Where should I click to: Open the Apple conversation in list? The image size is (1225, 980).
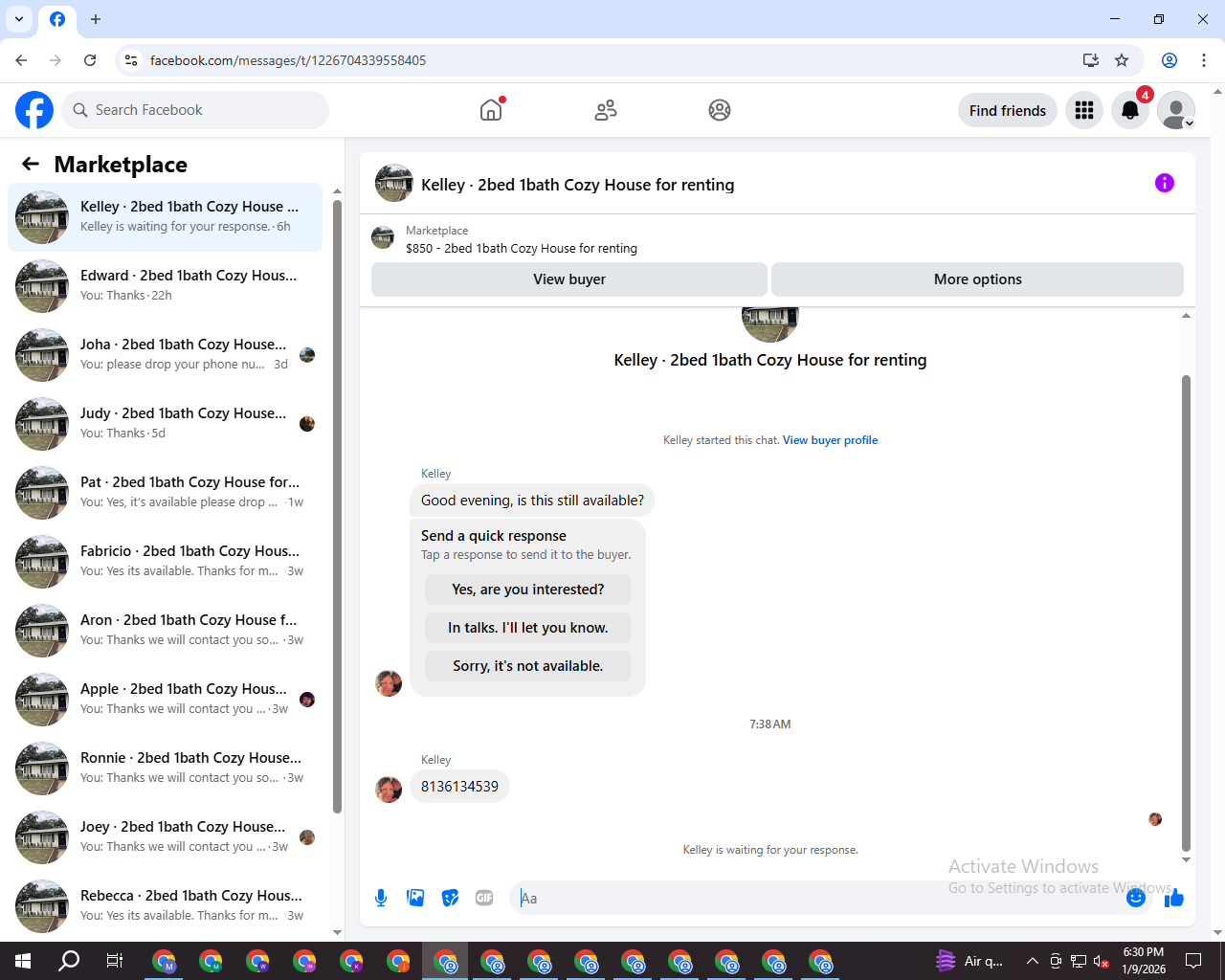[166, 700]
